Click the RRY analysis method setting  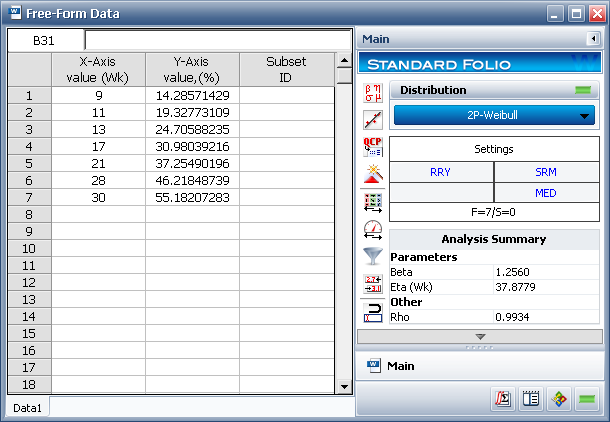440,171
